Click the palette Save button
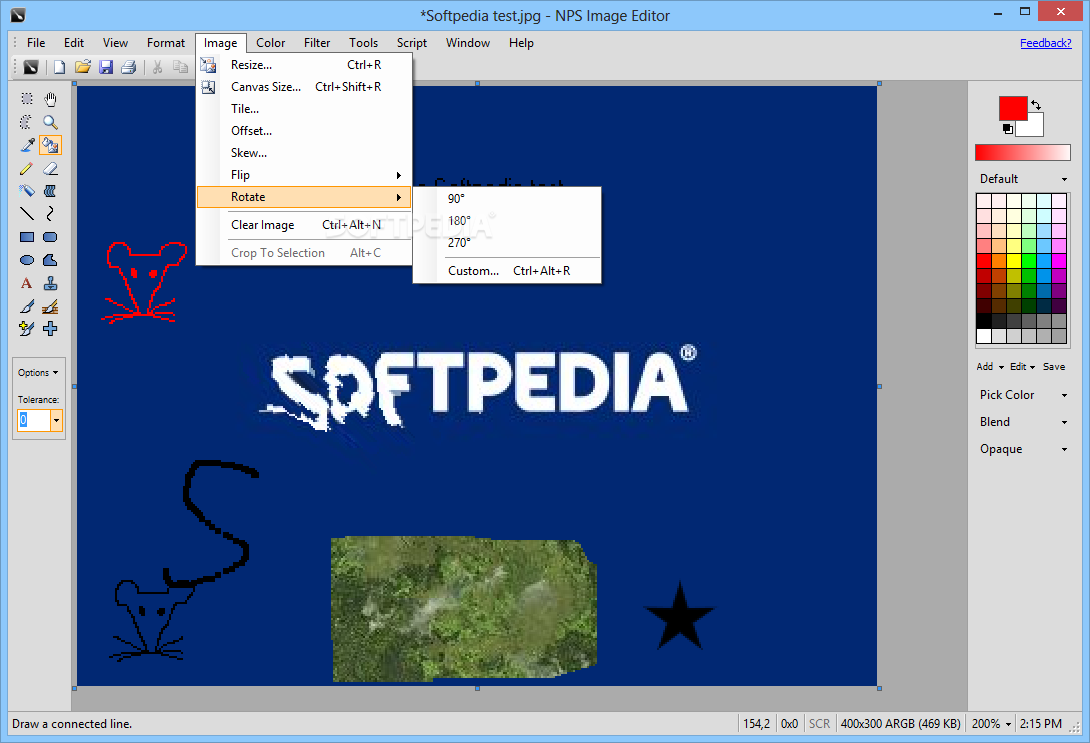This screenshot has width=1090, height=743. pyautogui.click(x=1053, y=366)
